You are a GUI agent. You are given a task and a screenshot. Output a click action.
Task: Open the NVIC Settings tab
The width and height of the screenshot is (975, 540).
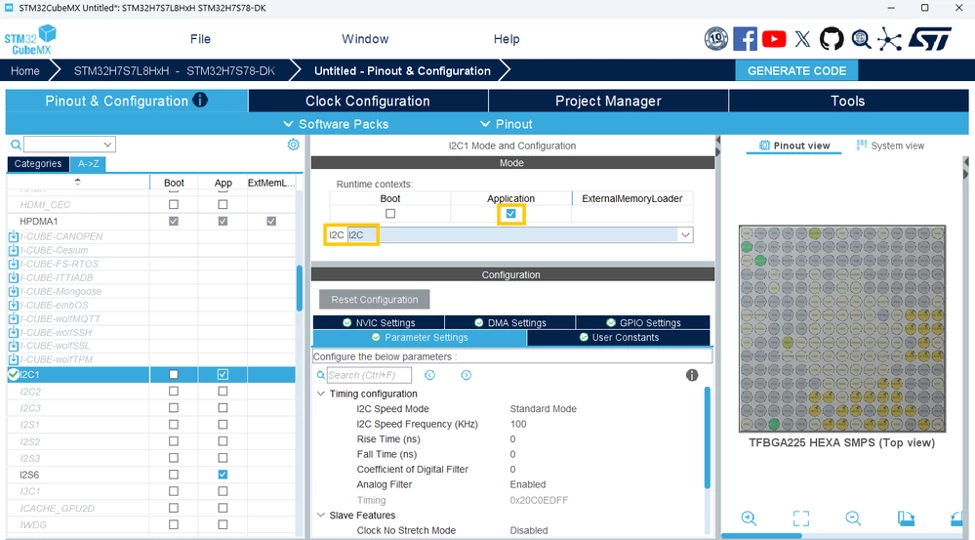tap(379, 322)
